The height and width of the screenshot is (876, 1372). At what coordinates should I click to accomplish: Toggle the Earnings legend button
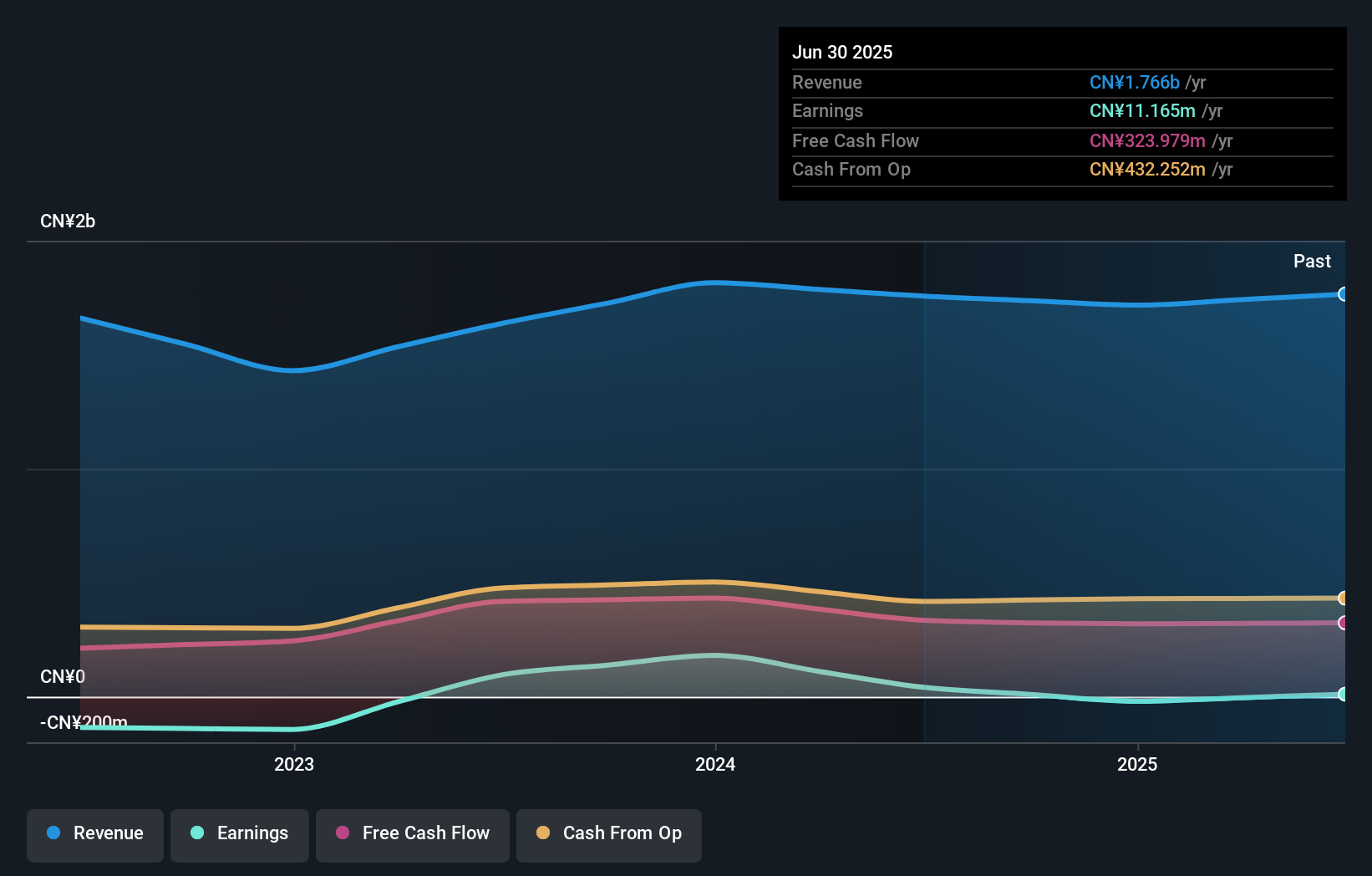(240, 835)
